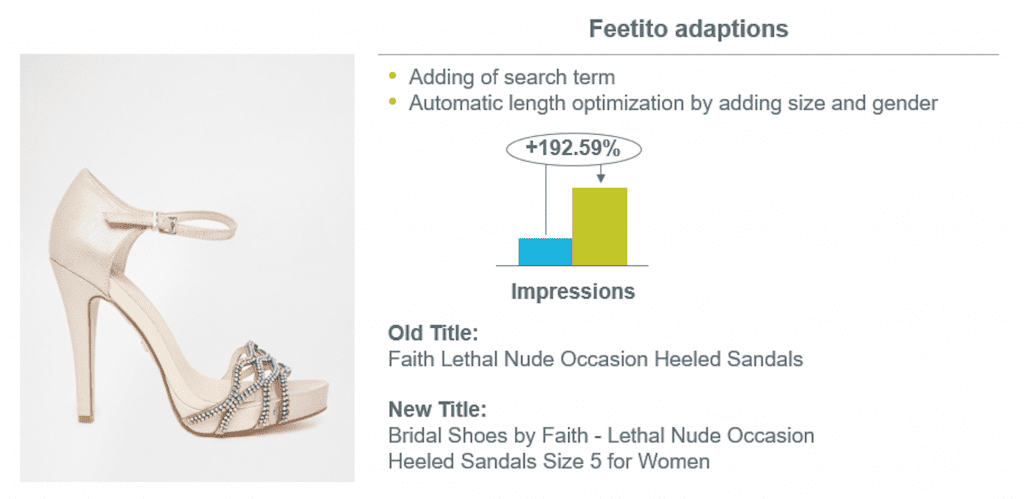Select the 'Automatic length optimization' line

pyautogui.click(x=673, y=103)
